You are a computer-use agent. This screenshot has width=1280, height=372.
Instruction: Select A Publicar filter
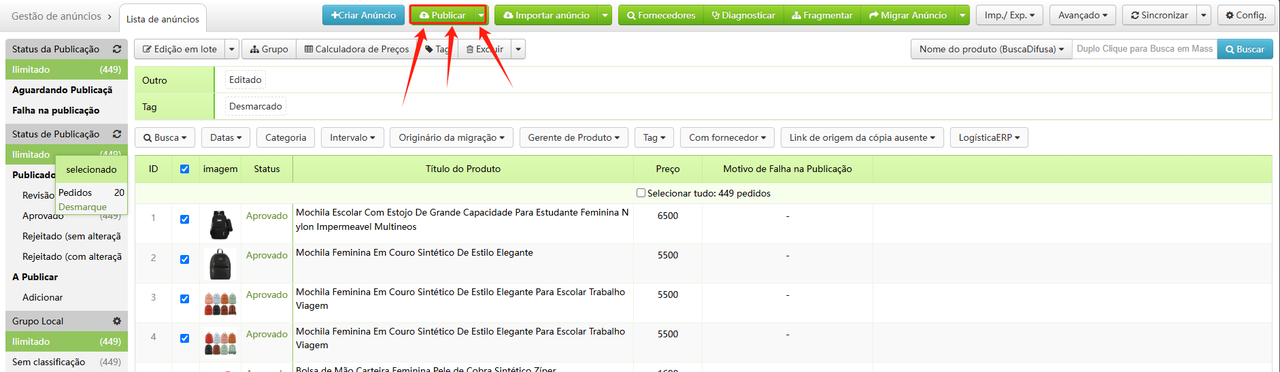tap(35, 277)
